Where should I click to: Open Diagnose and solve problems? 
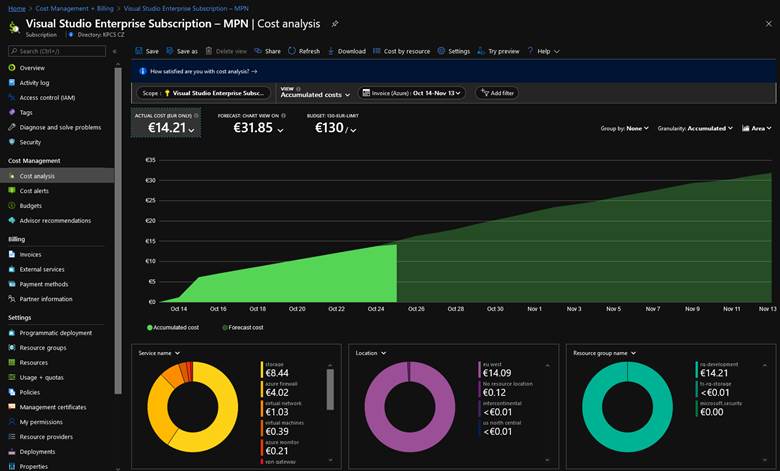pyautogui.click(x=60, y=127)
